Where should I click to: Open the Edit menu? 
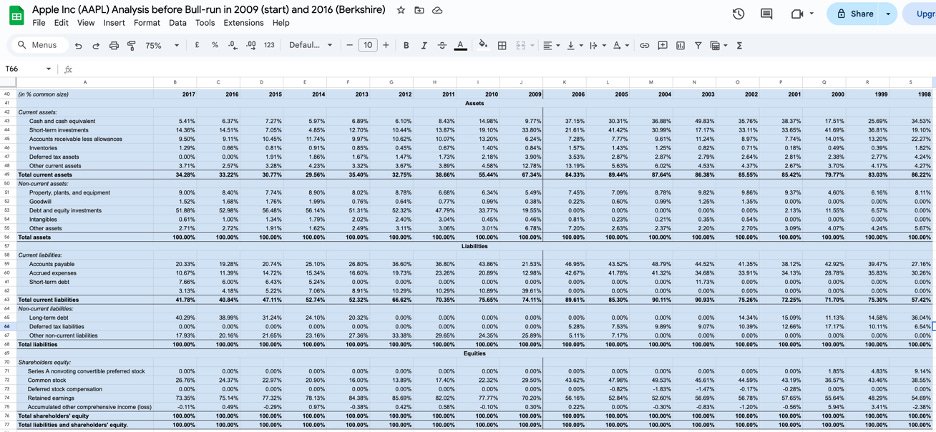pos(61,23)
